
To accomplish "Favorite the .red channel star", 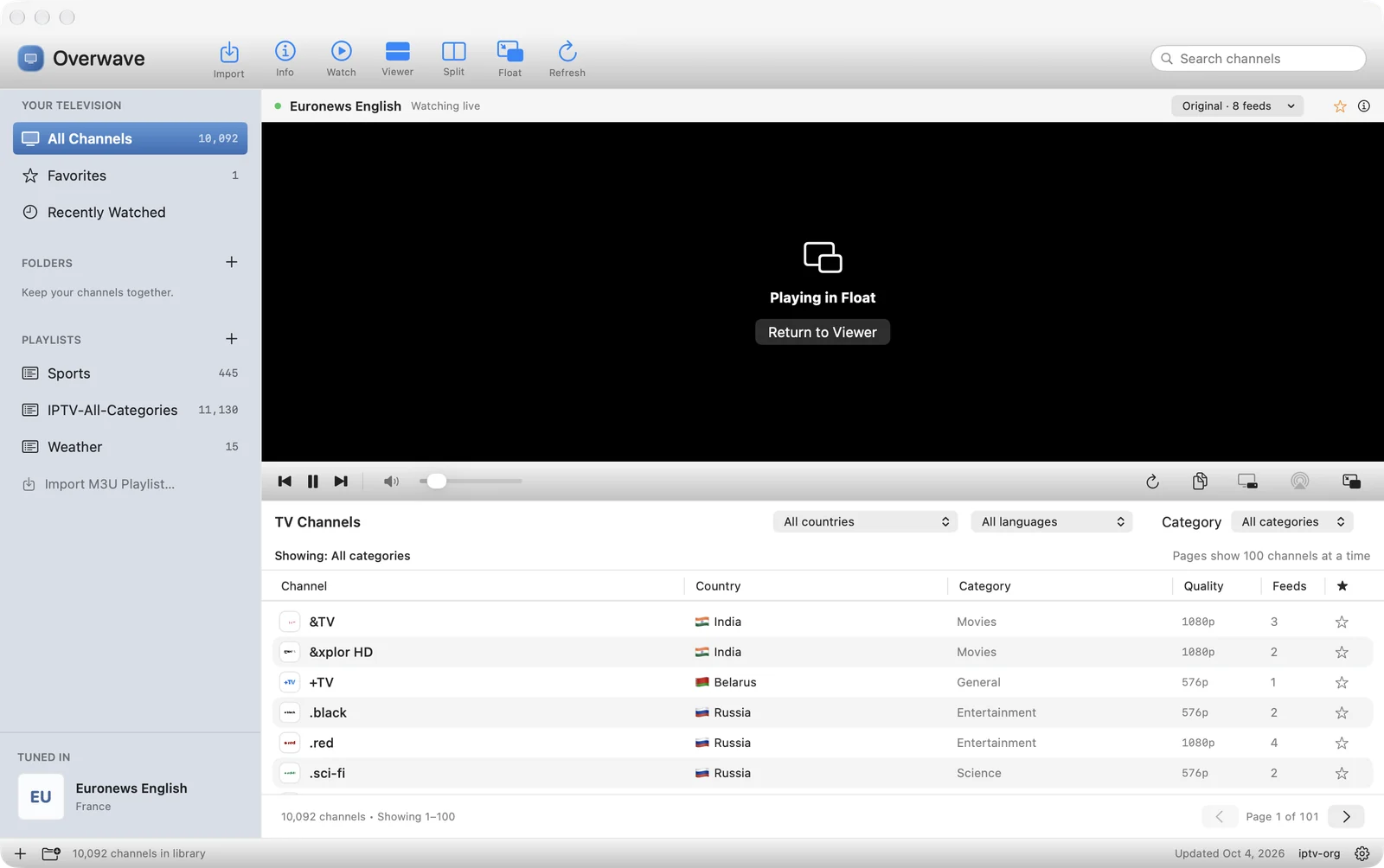I will point(1342,743).
